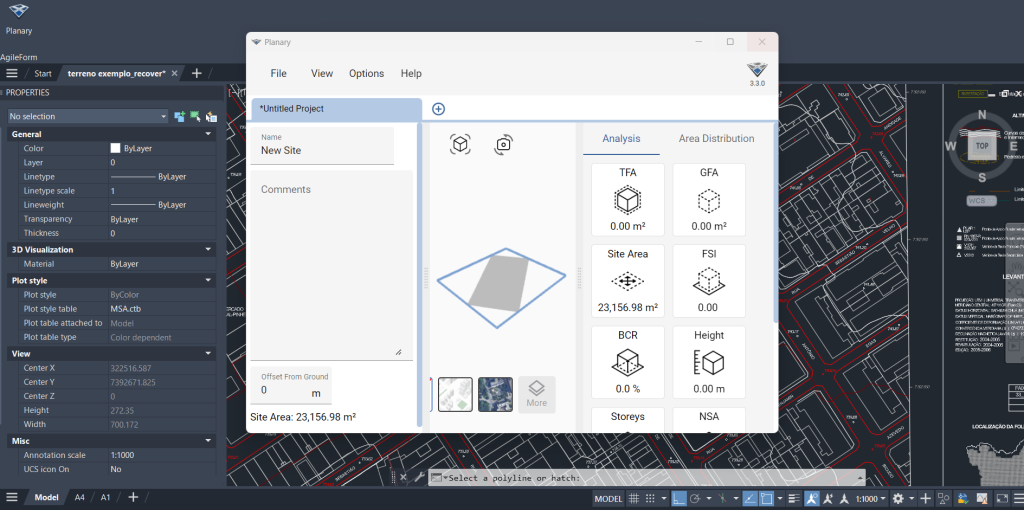Image resolution: width=1024 pixels, height=510 pixels.
Task: Toggle drawing grid display in status bar
Action: click(x=633, y=499)
